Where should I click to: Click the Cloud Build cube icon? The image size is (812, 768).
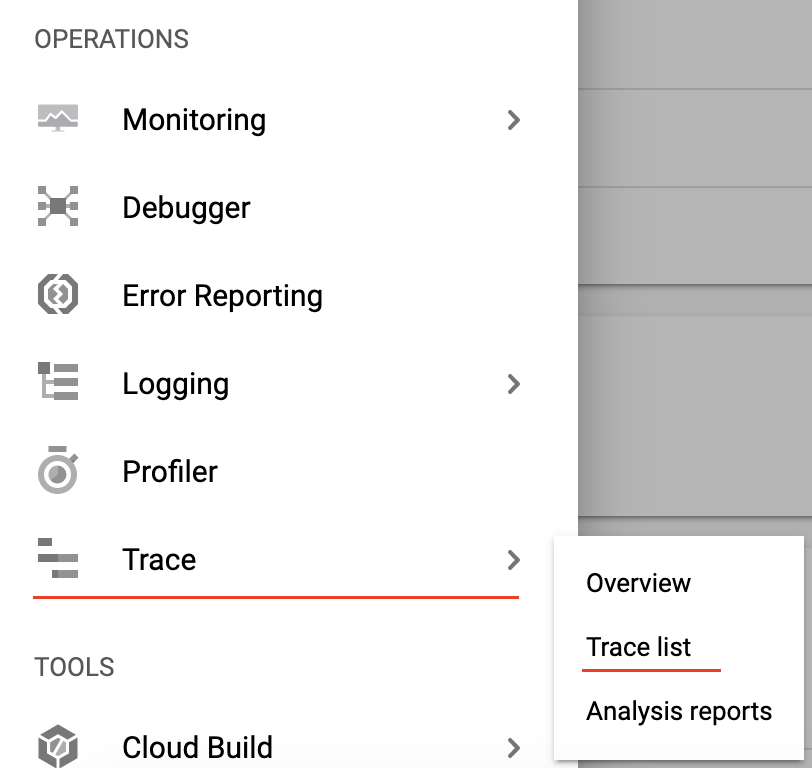(58, 746)
